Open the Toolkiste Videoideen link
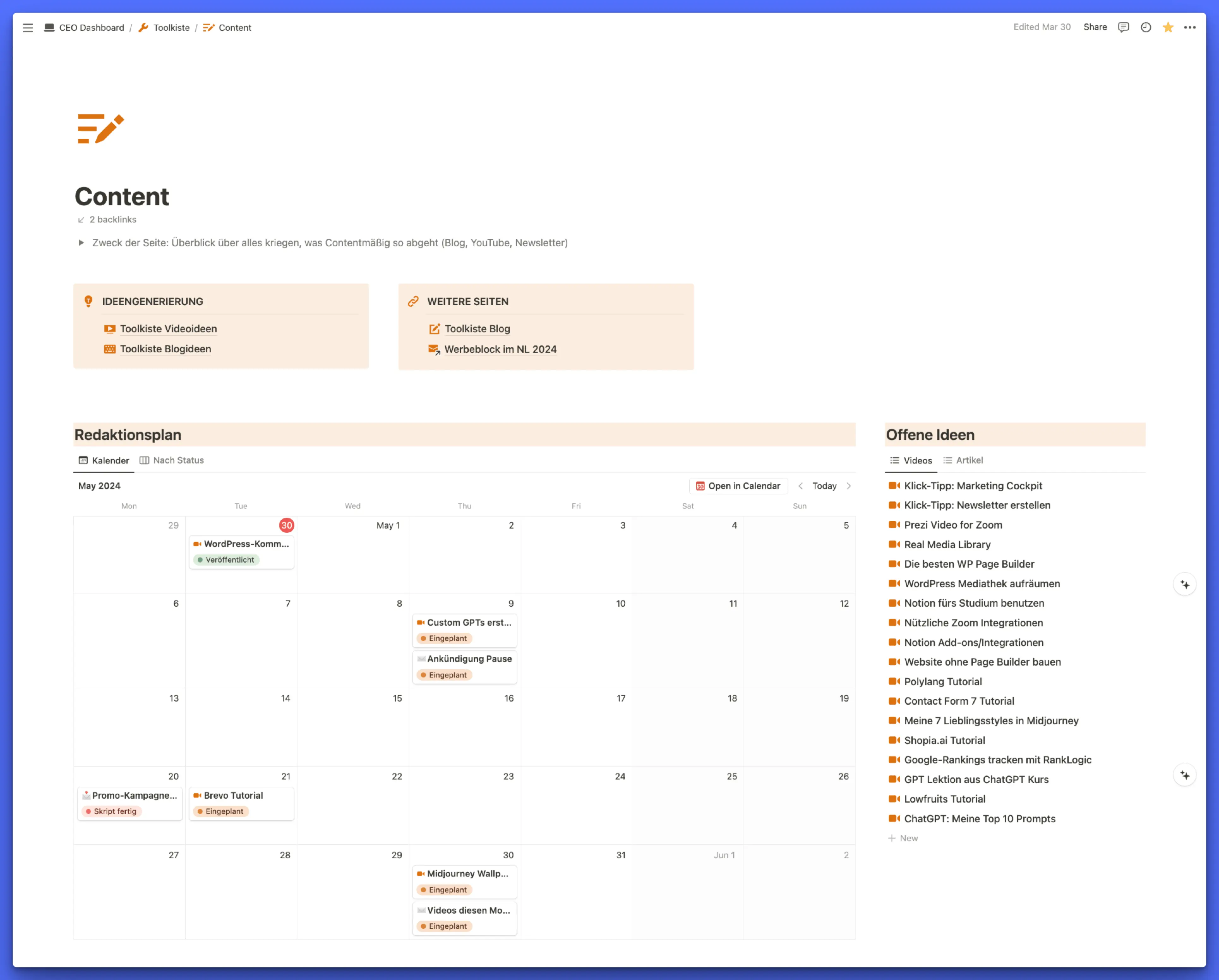The image size is (1219, 980). [x=168, y=329]
